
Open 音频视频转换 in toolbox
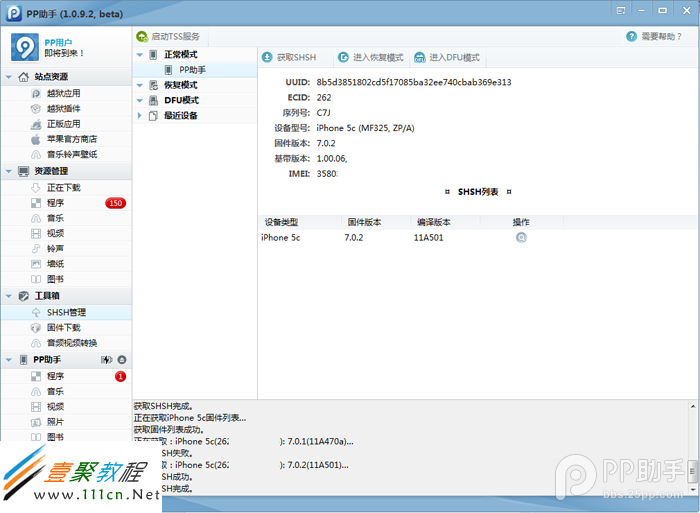click(66, 343)
